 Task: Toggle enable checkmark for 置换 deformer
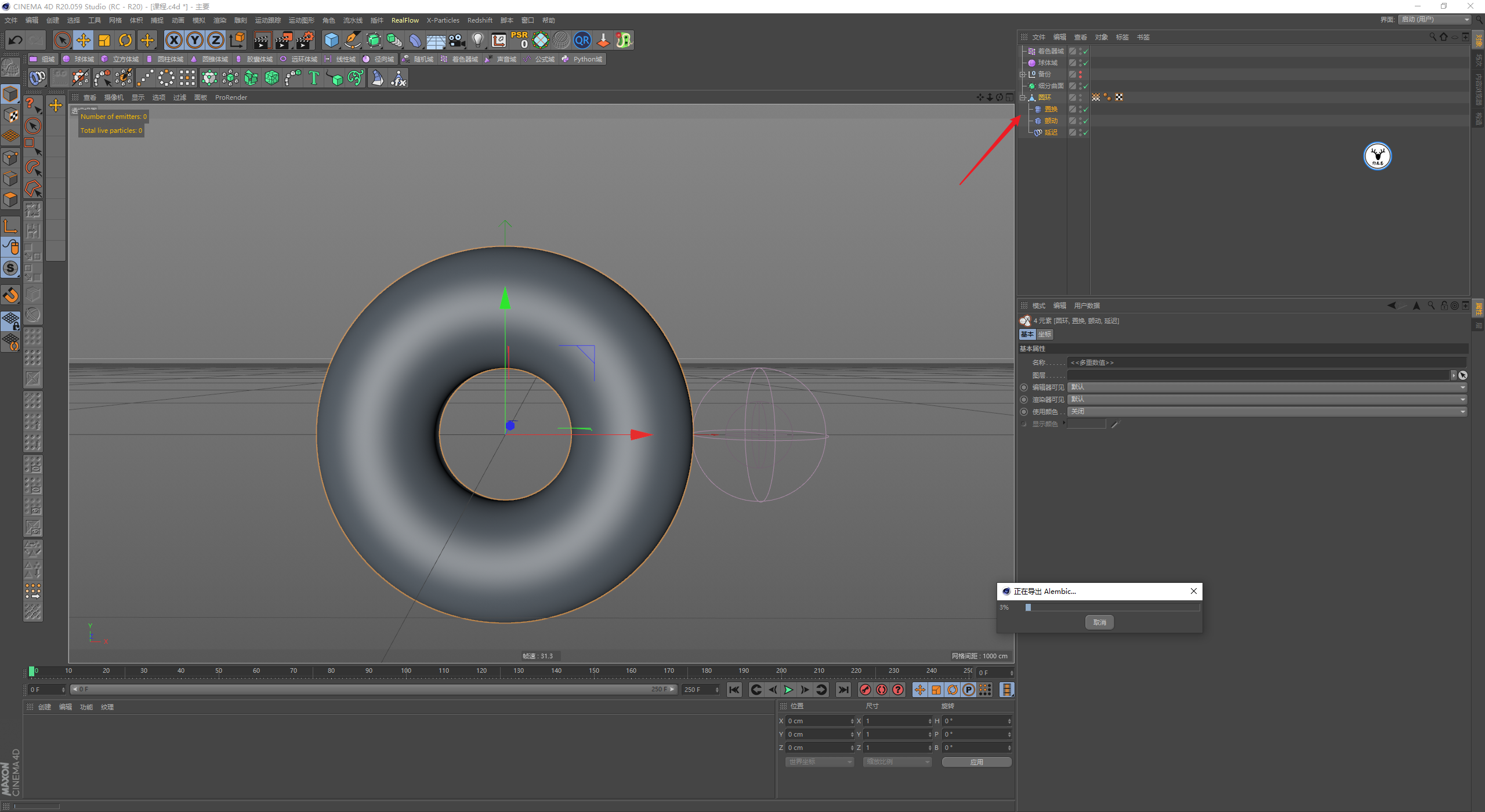point(1085,109)
